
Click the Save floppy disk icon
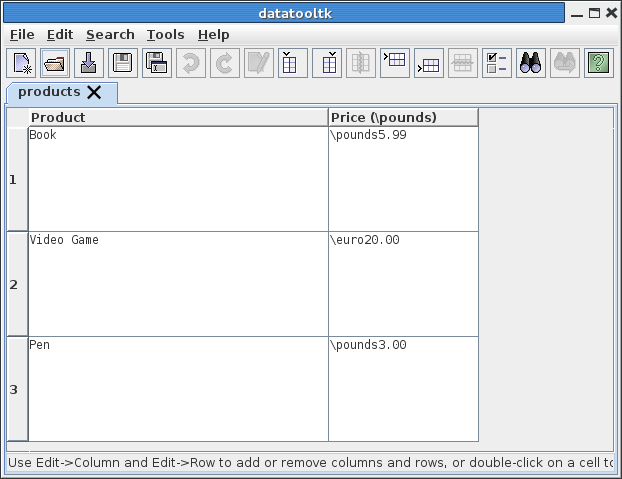click(122, 64)
